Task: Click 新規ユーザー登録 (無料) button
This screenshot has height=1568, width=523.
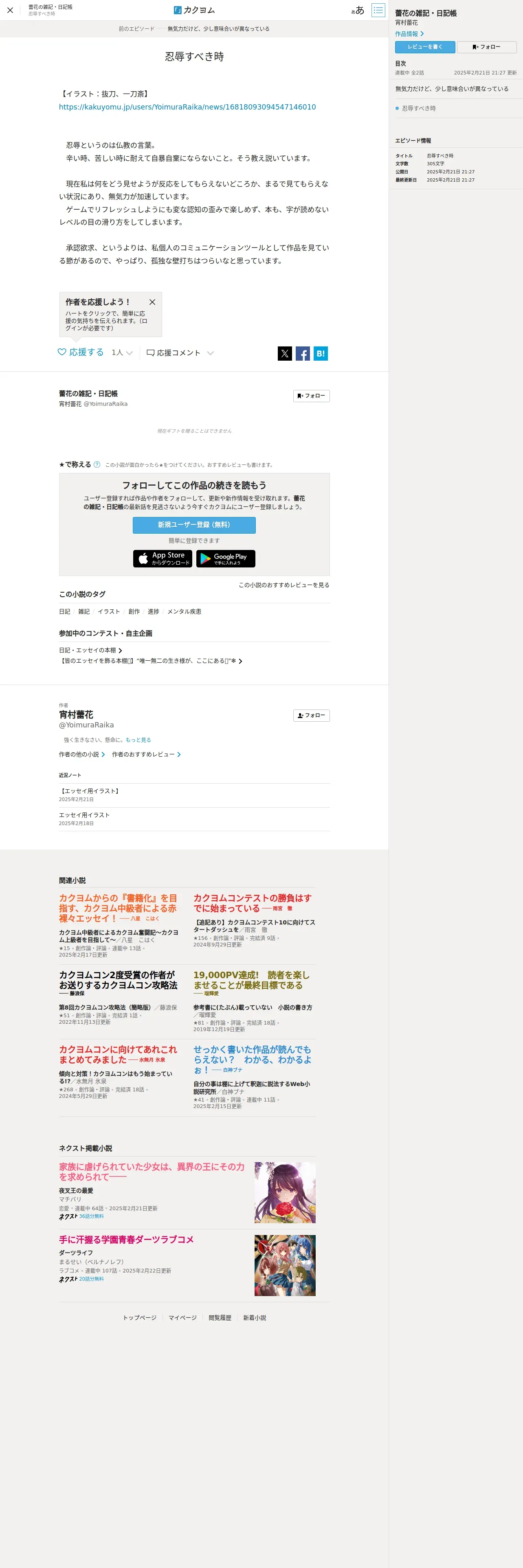Action: 194,525
